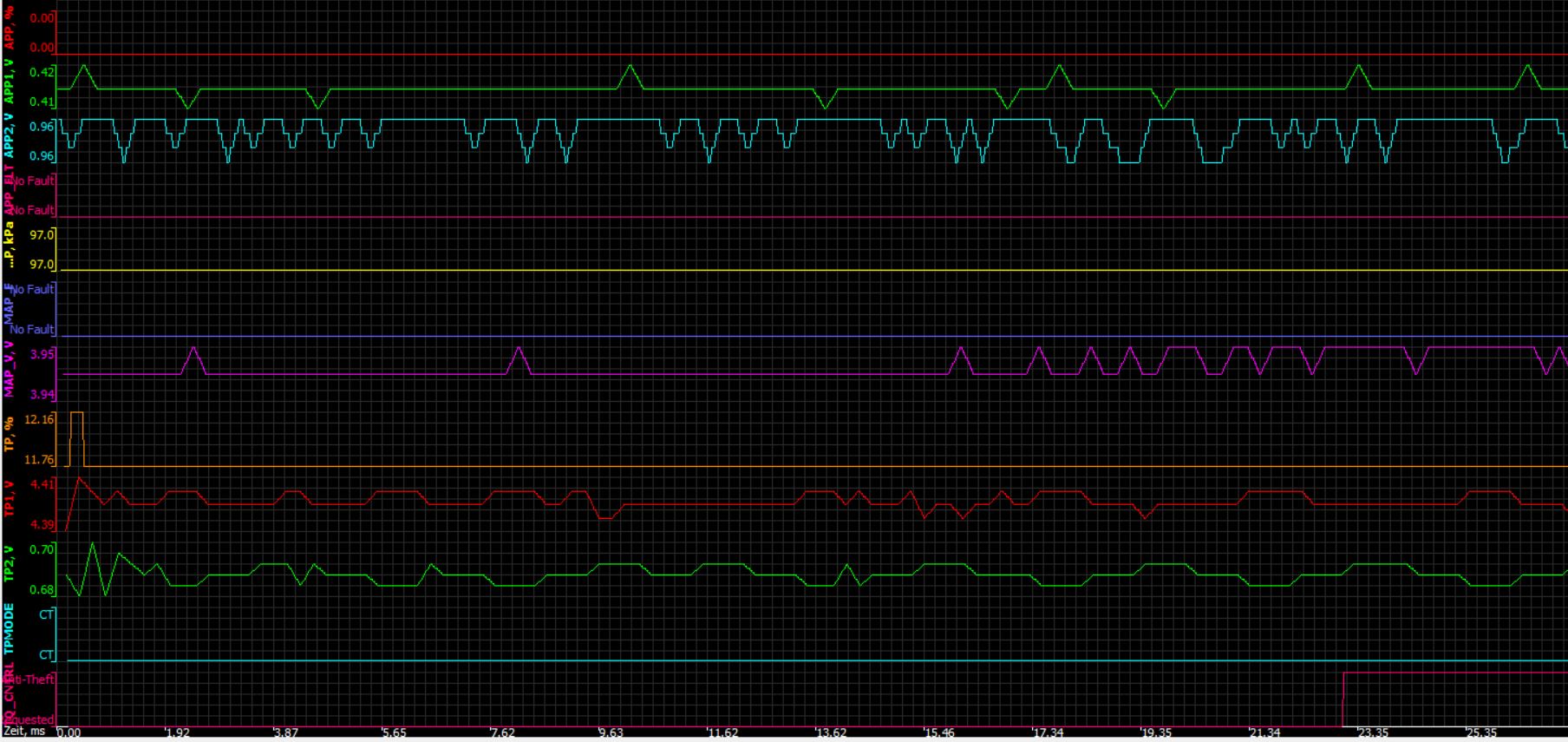
Task: Click the 12.16 value on TP axis
Action: tap(39, 419)
